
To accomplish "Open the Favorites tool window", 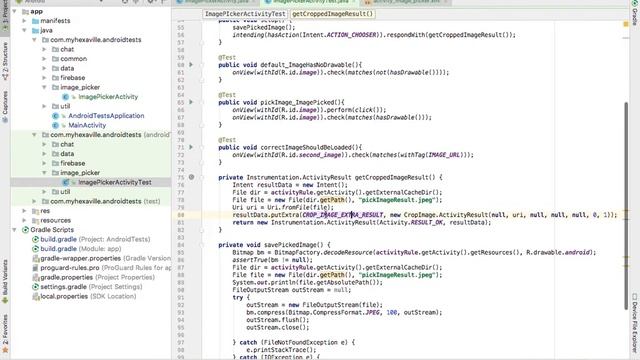I will pyautogui.click(x=5, y=334).
